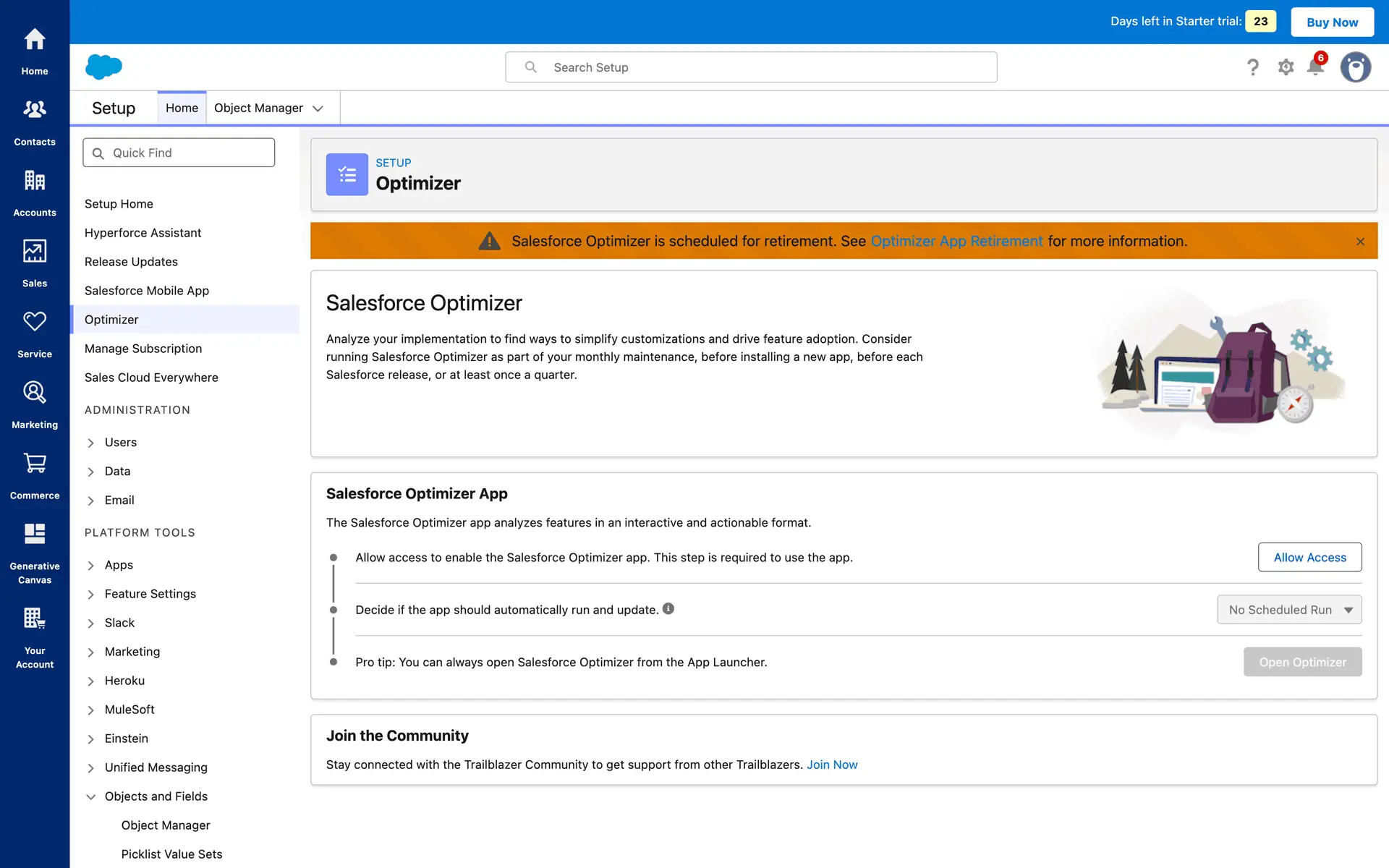
Task: Dismiss the orange retirement warning banner
Action: (1360, 242)
